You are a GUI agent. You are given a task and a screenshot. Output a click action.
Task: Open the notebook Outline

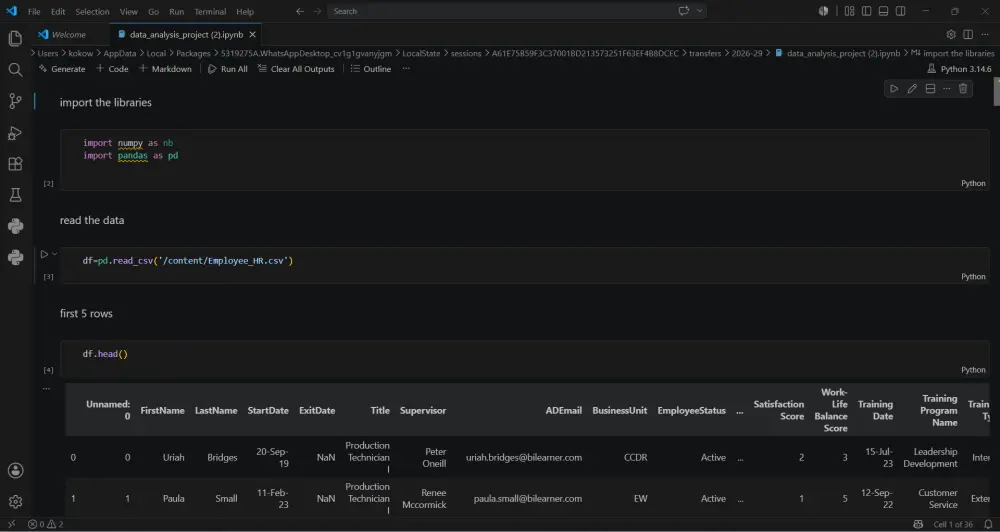pyautogui.click(x=371, y=69)
